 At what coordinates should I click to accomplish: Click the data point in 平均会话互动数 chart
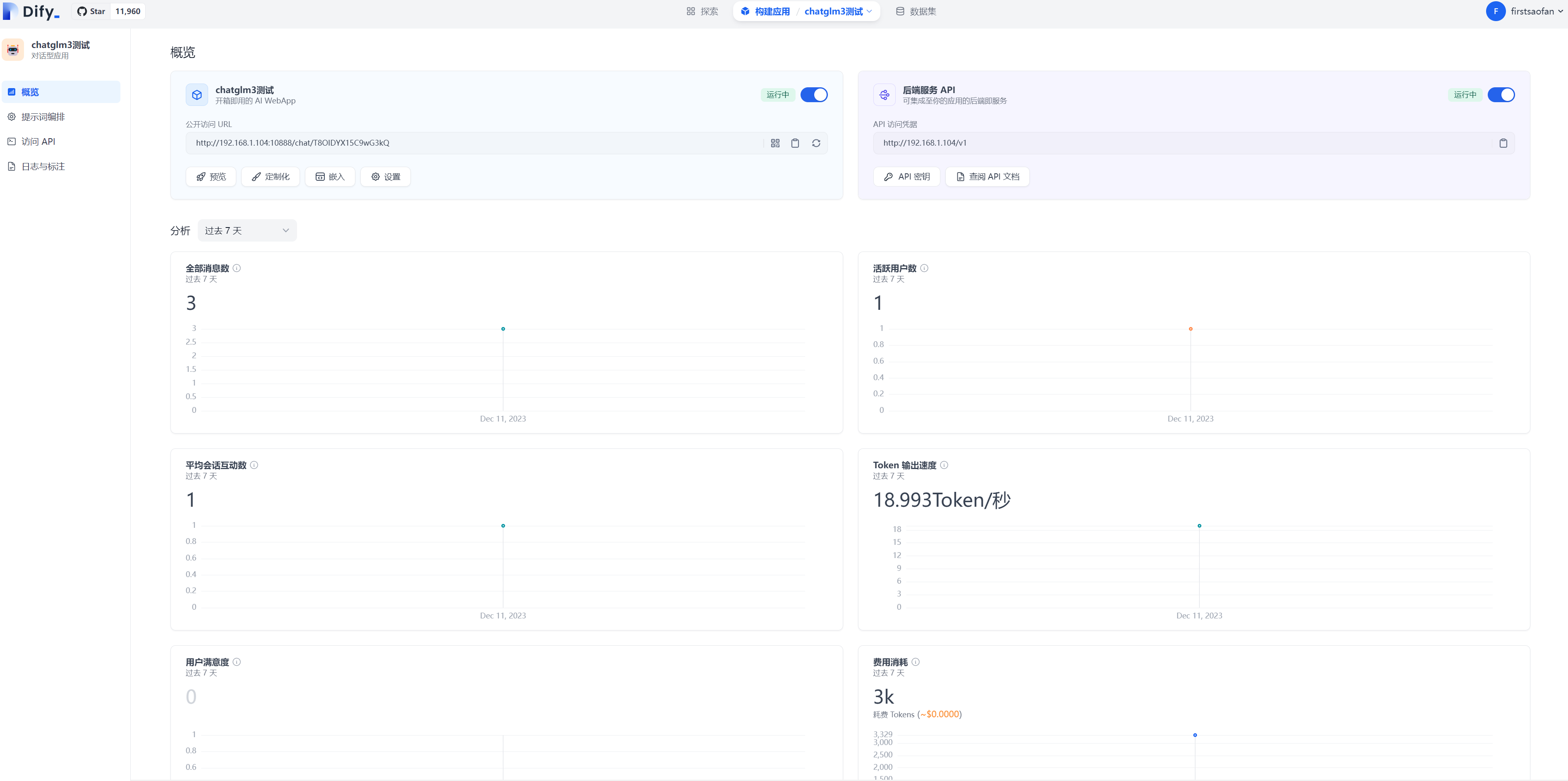(x=503, y=526)
